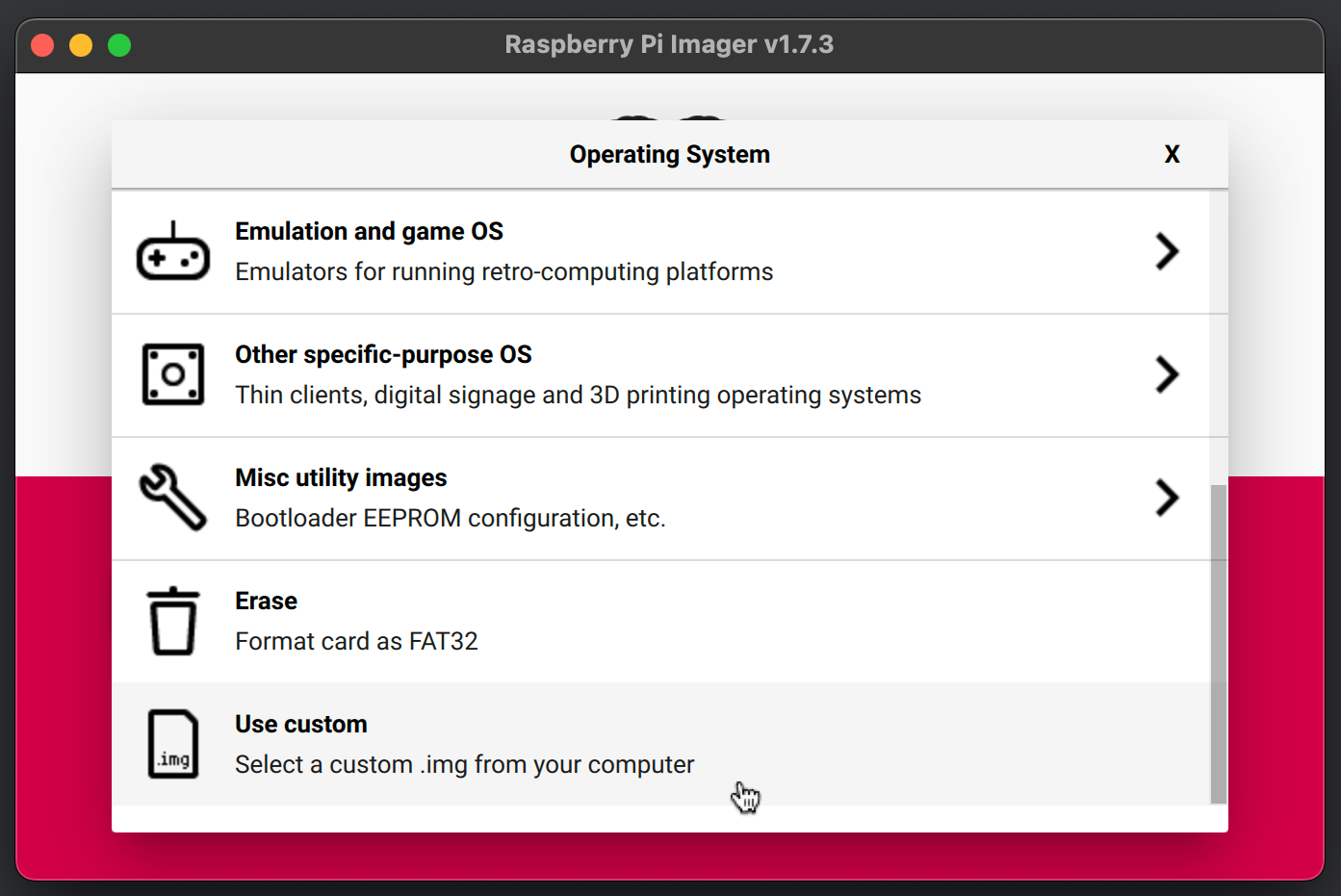Close the Operating System dialog with X

pos(1173,154)
